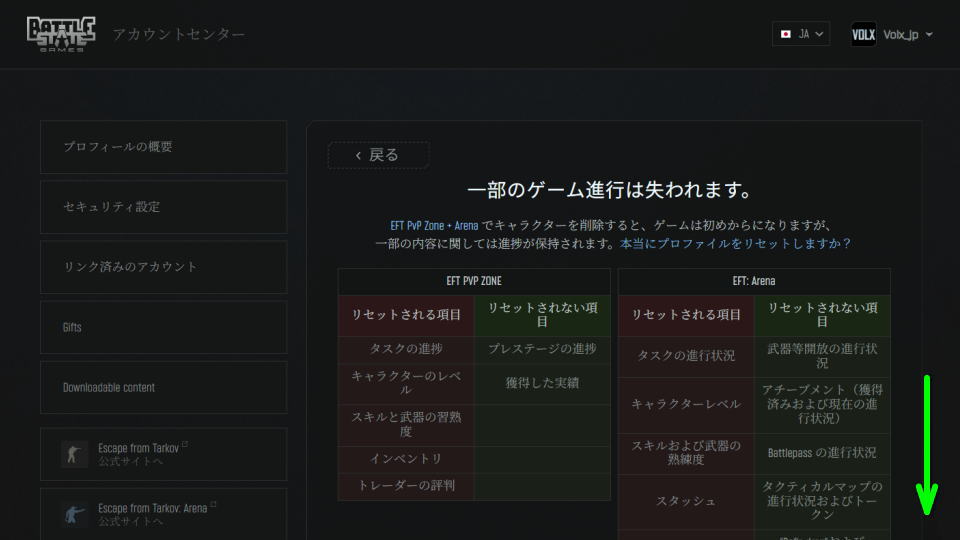The width and height of the screenshot is (960, 540).
Task: Click the 本当にプロファイルをリセットしますか？ text
Action: pos(735,244)
